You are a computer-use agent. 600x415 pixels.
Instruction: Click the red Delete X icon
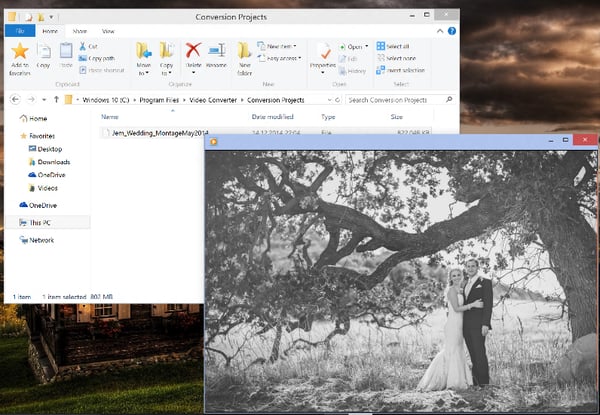pos(193,50)
